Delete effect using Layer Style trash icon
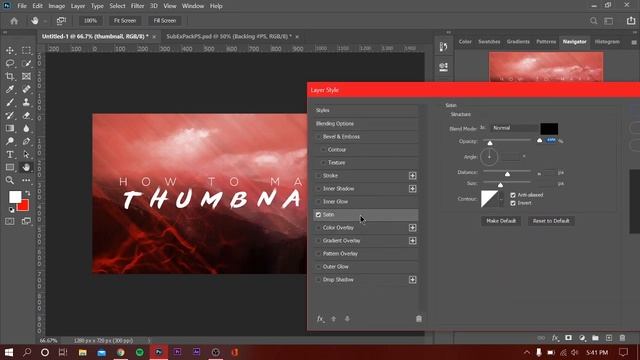 (x=418, y=319)
